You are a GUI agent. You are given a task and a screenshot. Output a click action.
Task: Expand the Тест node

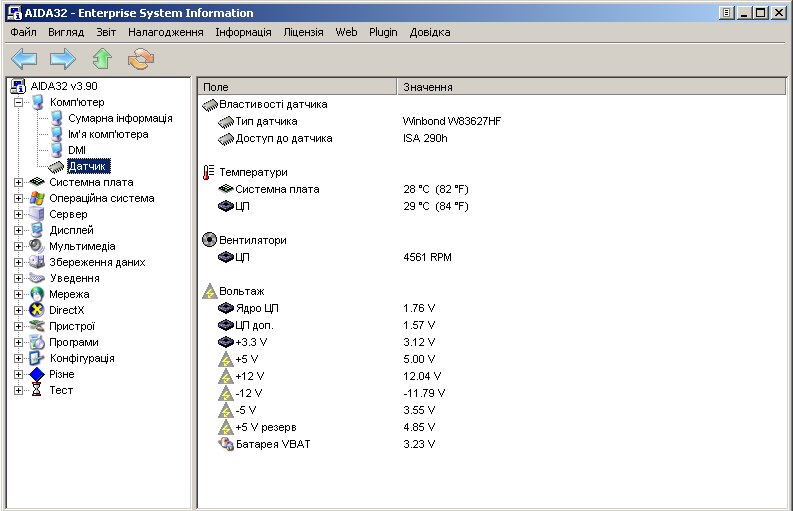click(19, 390)
